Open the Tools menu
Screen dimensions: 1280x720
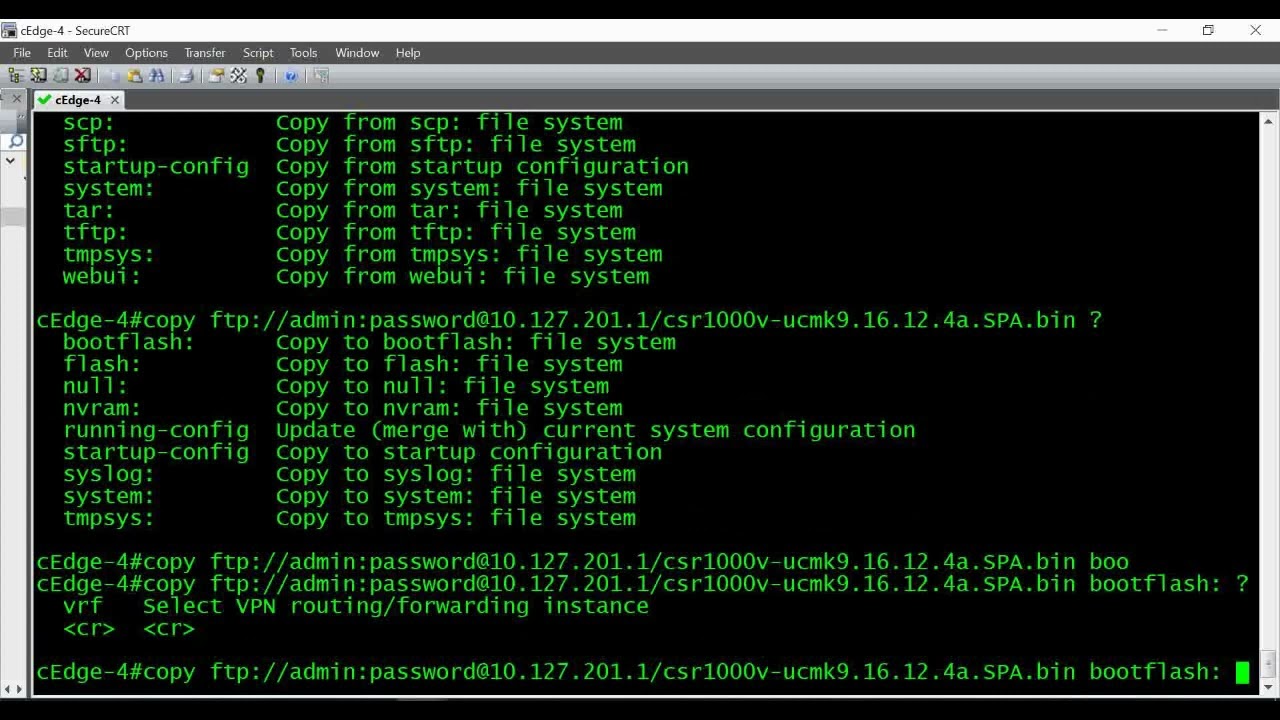(x=303, y=53)
